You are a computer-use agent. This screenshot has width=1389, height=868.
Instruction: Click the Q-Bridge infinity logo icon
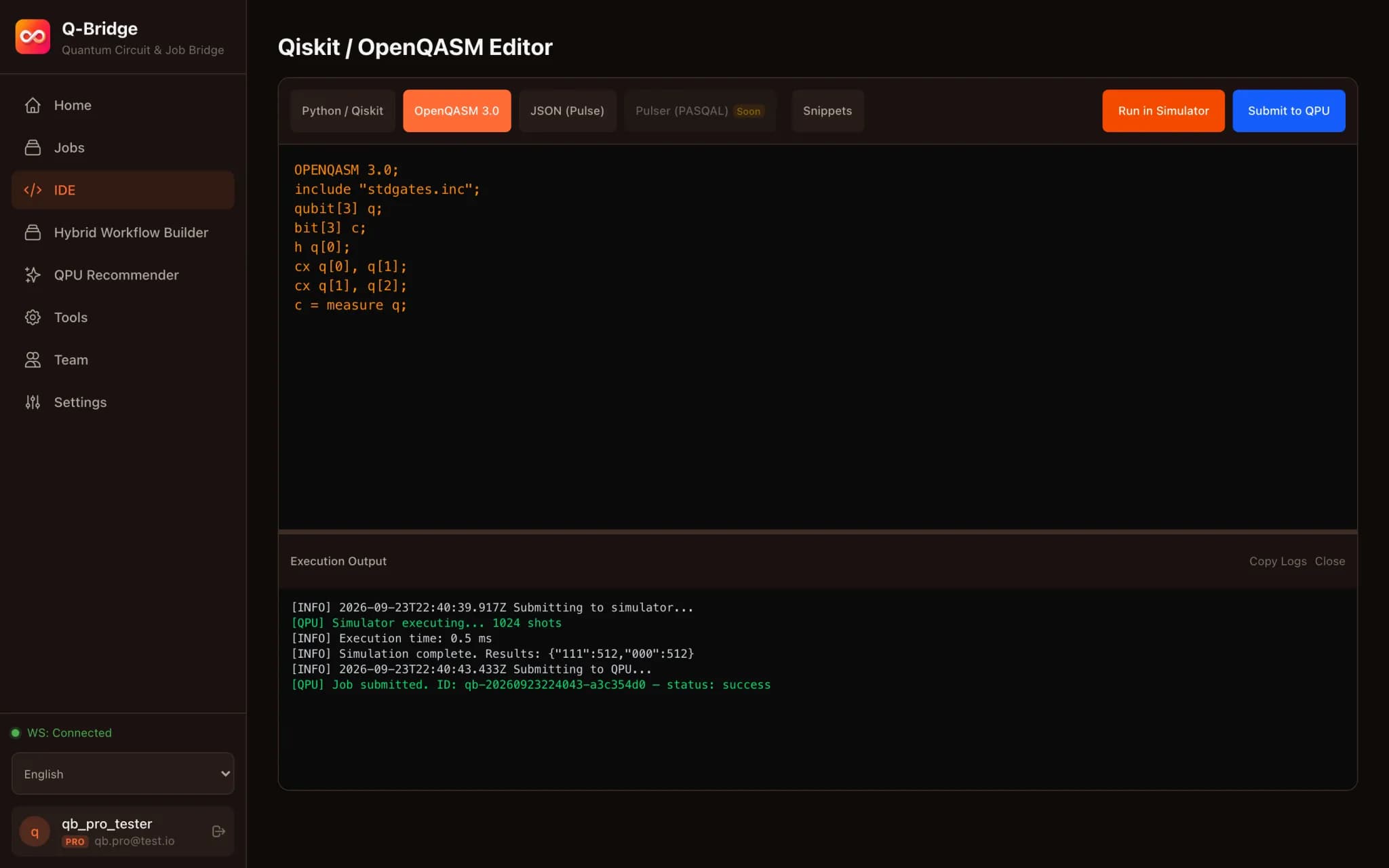[33, 37]
